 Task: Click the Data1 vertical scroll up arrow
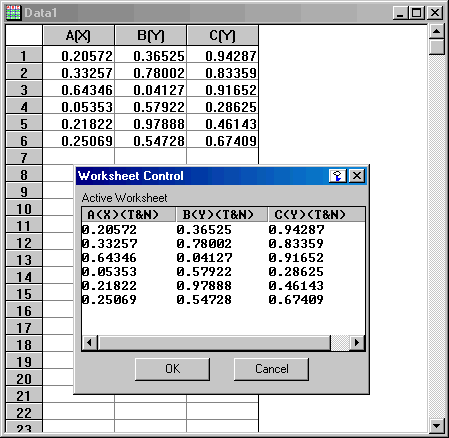[x=436, y=32]
